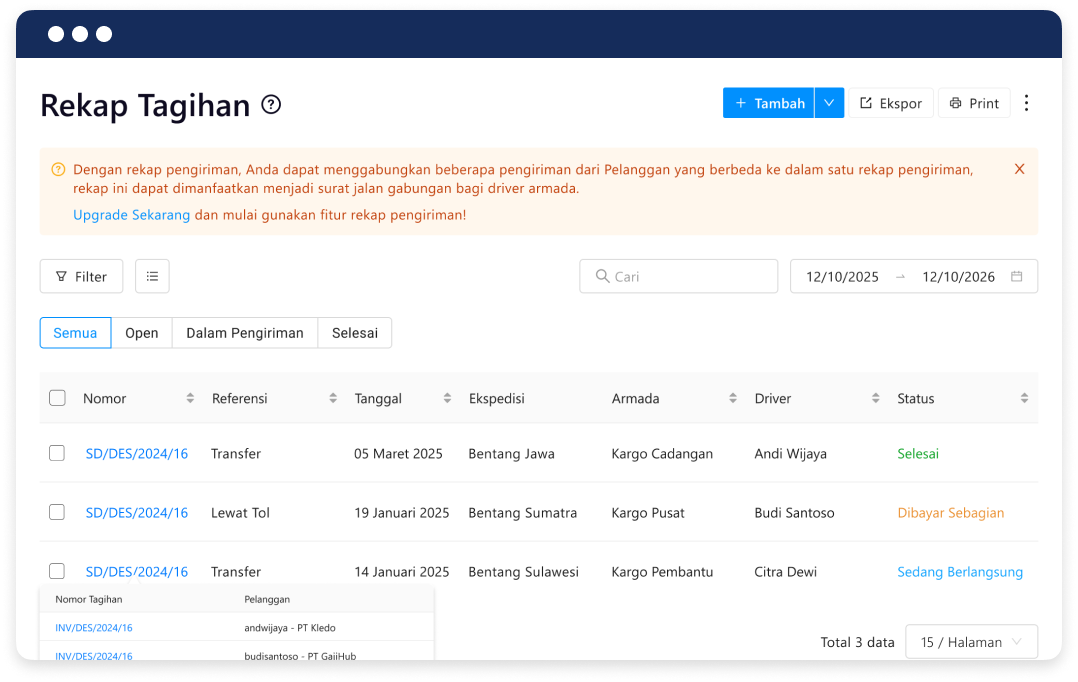Sort the table by Status column
1078x682 pixels.
tap(1024, 398)
